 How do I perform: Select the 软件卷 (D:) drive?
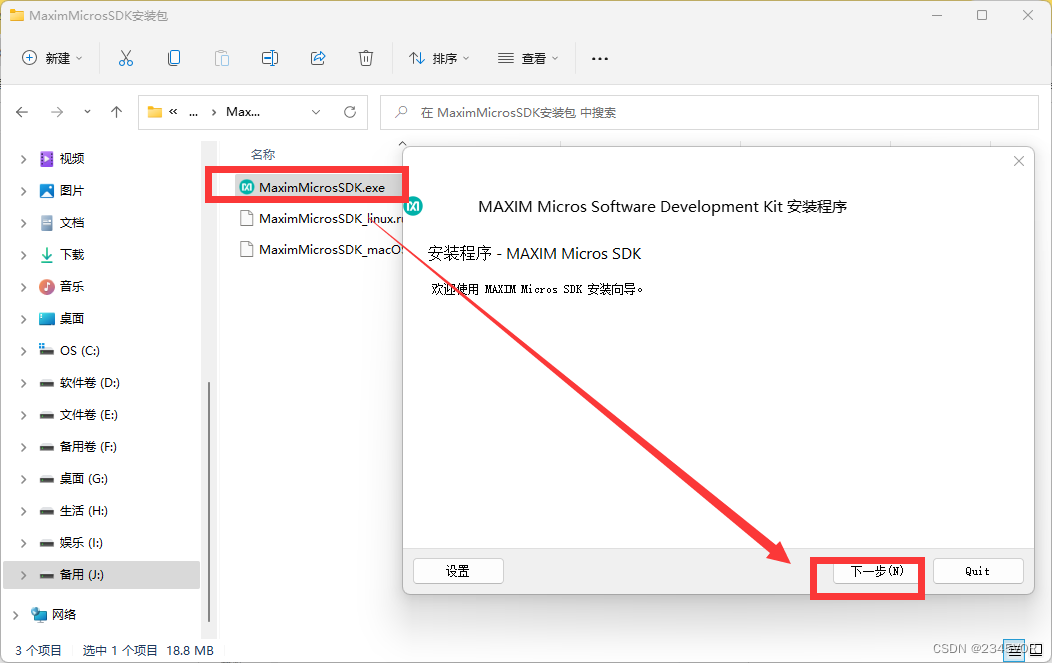click(x=89, y=382)
